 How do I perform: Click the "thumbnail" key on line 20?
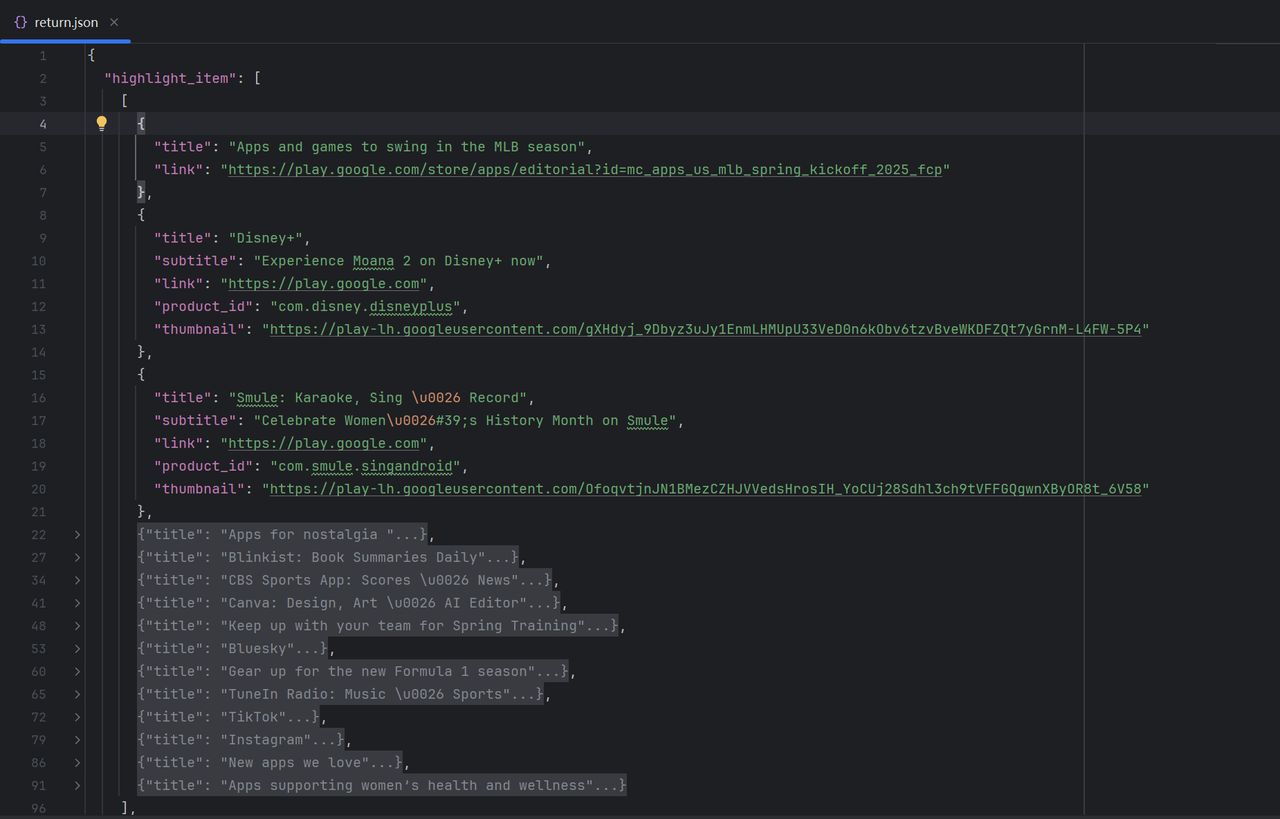click(199, 489)
